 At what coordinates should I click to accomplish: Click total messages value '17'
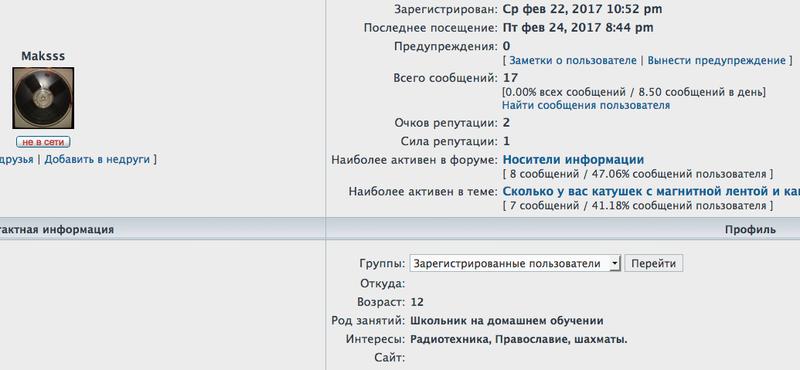(510, 78)
